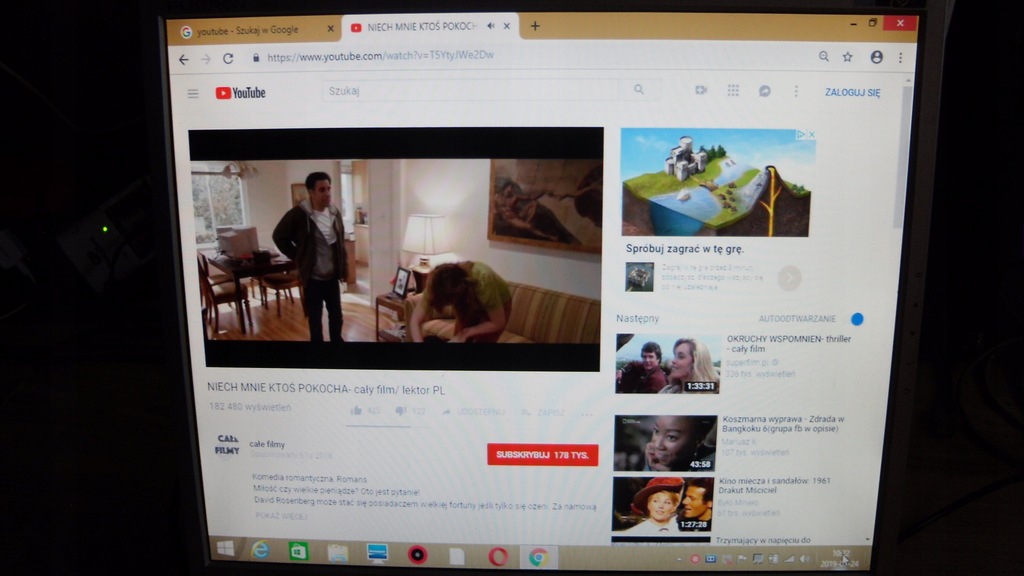The width and height of the screenshot is (1024, 576).
Task: Reload the YouTube page
Action: point(228,59)
